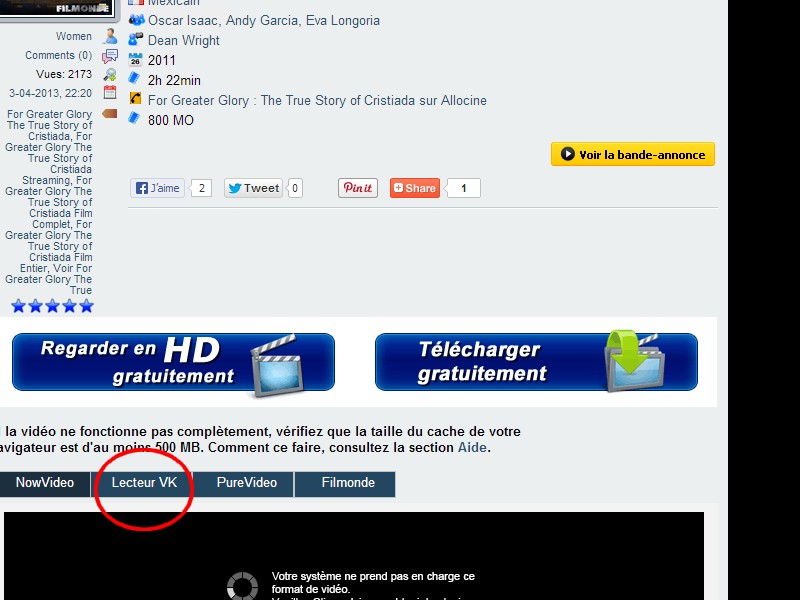Viewport: 800px width, 600px height.
Task: Click the year calendar icon beside 2011
Action: 135,59
